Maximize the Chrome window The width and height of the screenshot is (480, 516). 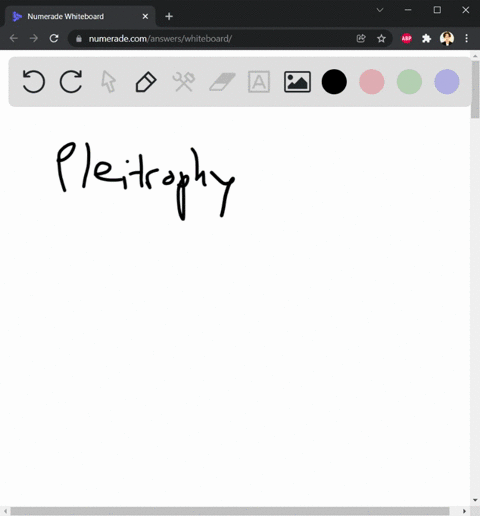tap(437, 10)
